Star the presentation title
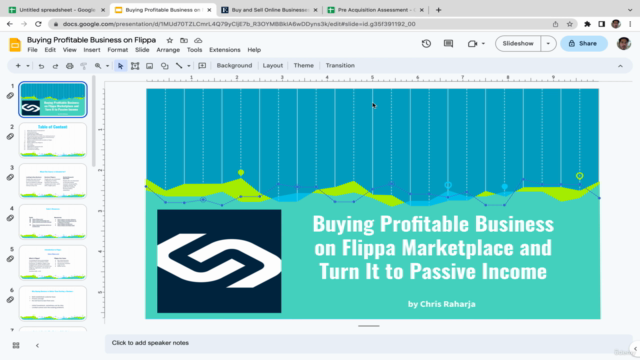The width and height of the screenshot is (640, 360). 170,40
